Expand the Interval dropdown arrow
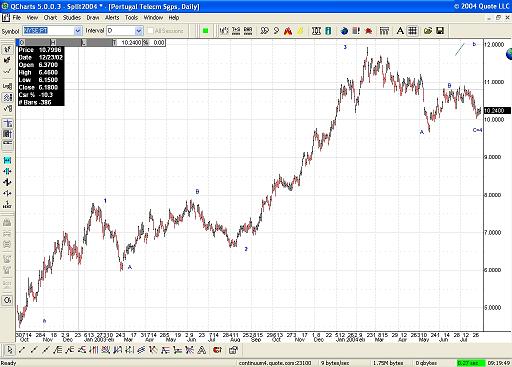 pos(139,31)
